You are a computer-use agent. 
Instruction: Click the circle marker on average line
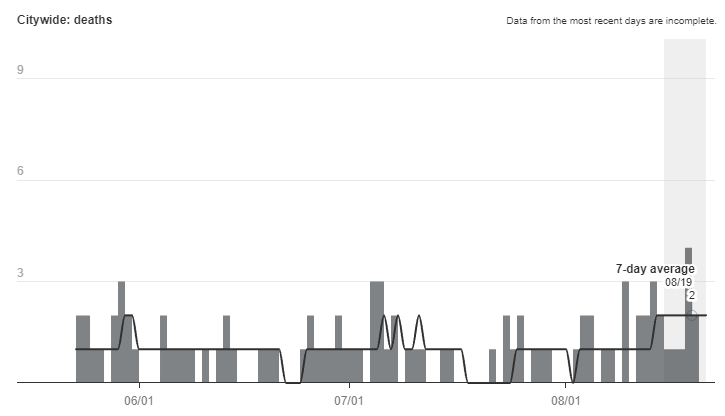pyautogui.click(x=691, y=315)
